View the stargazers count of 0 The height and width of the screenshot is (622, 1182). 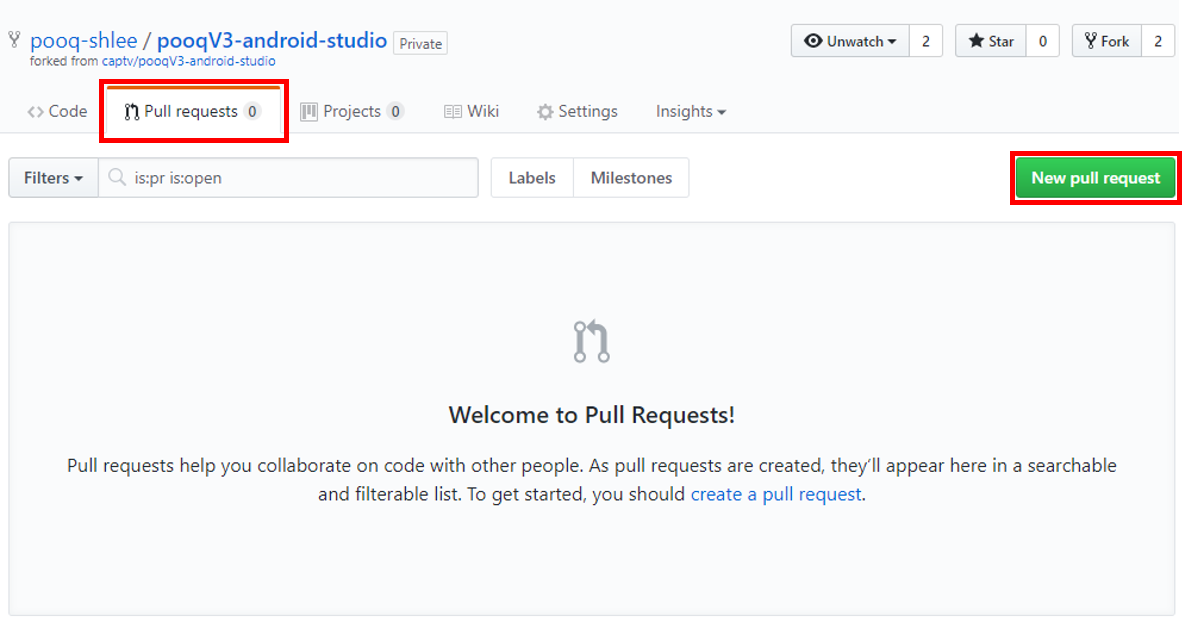tap(1043, 41)
